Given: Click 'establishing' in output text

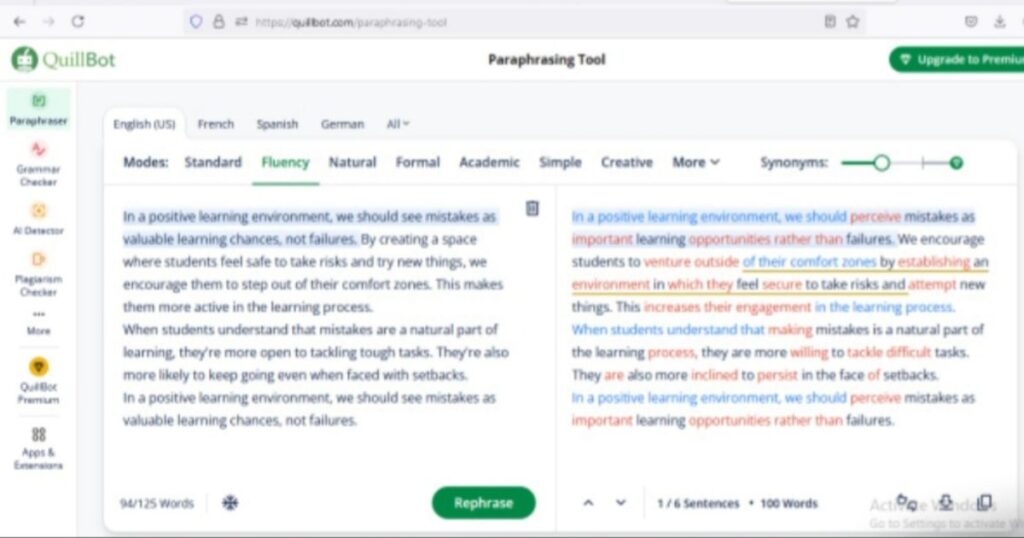Looking at the screenshot, I should pos(934,262).
